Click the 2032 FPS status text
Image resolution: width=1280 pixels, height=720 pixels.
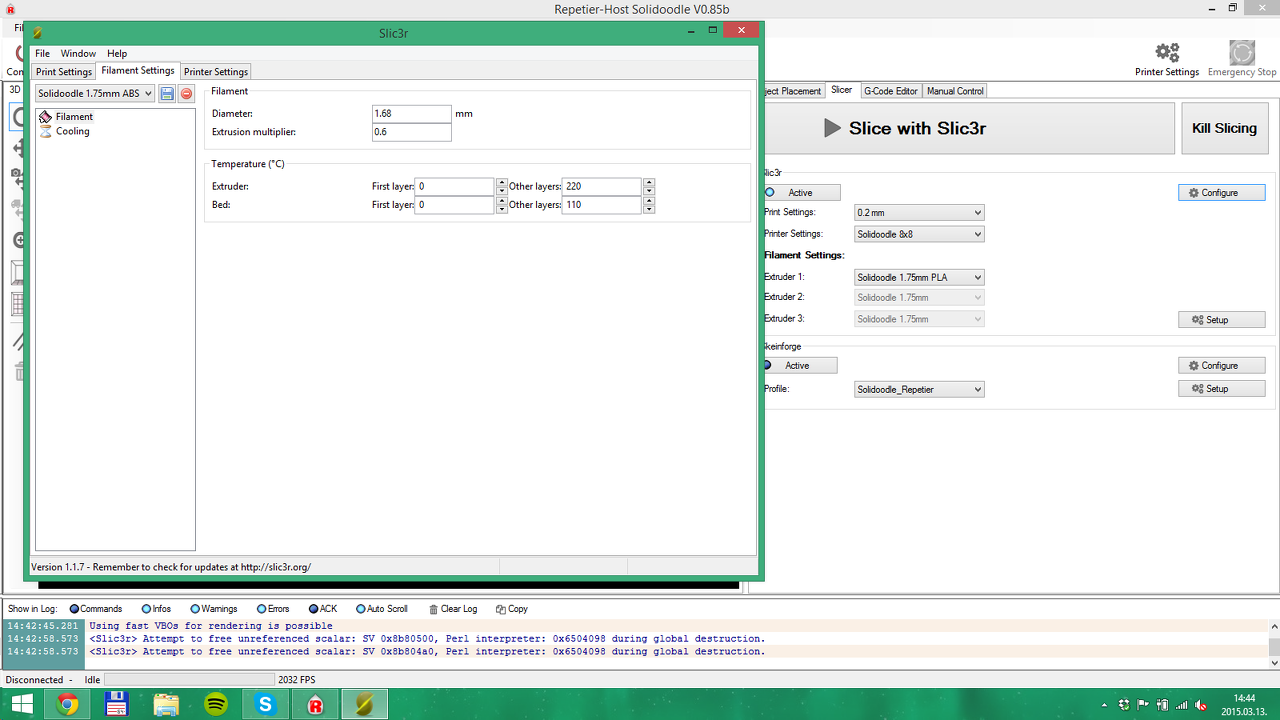point(296,680)
